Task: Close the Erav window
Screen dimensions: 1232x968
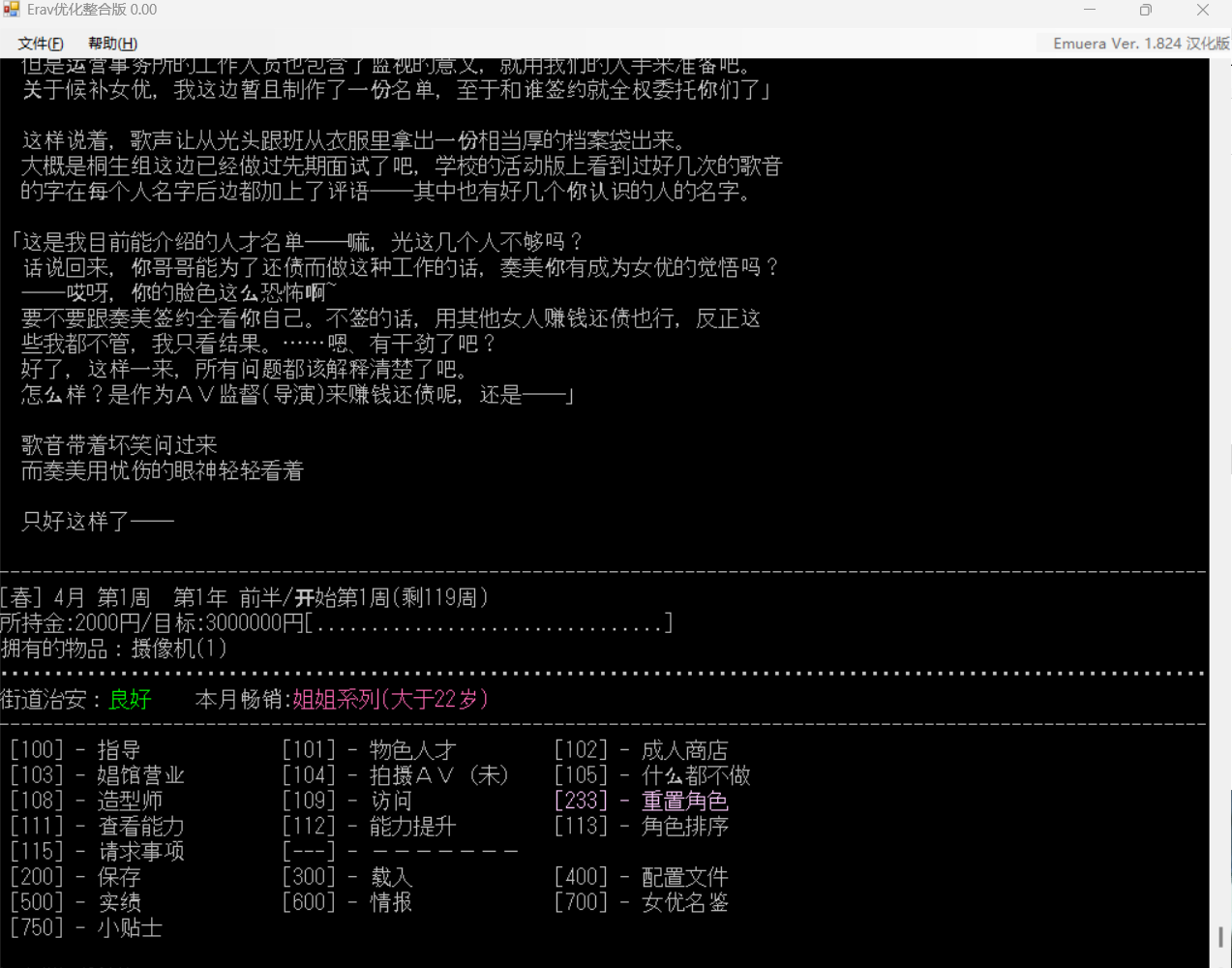Action: pos(1203,10)
